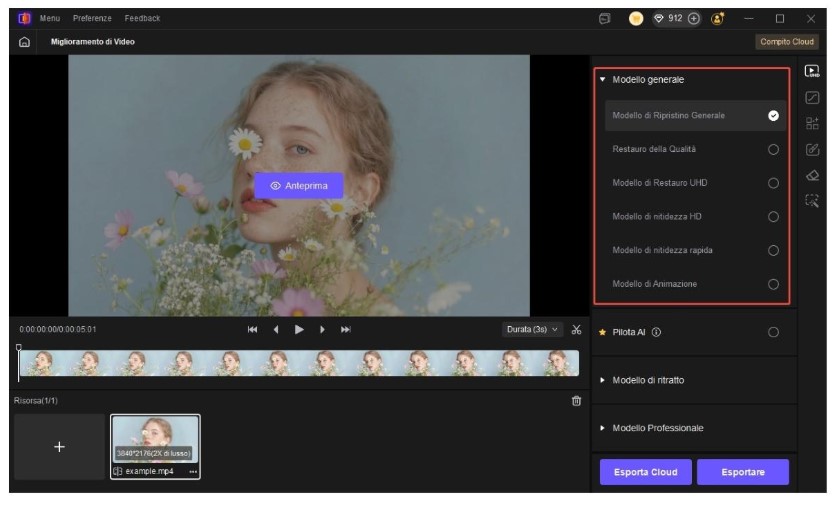Delete resource with the trash icon
The image size is (838, 507).
click(576, 401)
